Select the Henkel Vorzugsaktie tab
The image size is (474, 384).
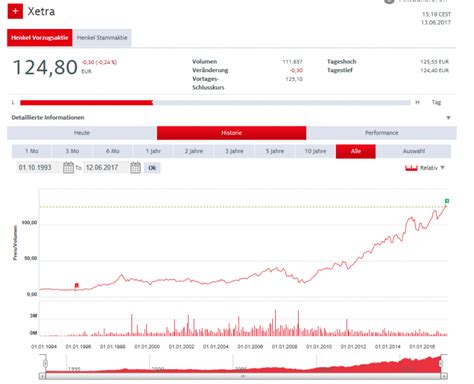(x=40, y=38)
